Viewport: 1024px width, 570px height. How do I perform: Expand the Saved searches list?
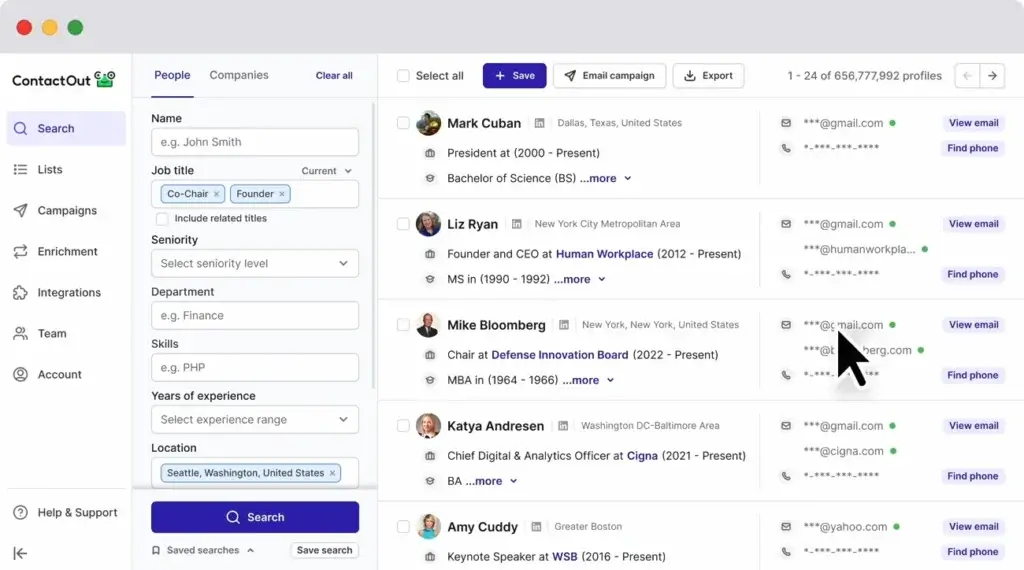tap(203, 550)
